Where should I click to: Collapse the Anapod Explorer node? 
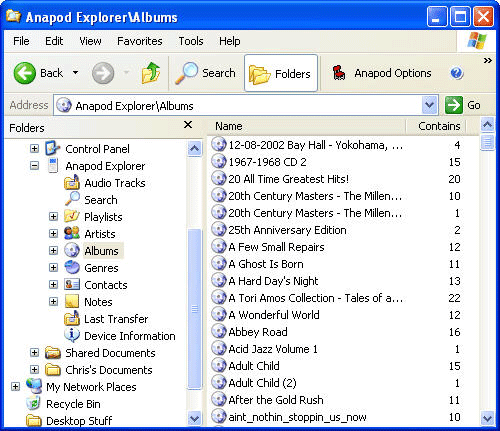34,165
